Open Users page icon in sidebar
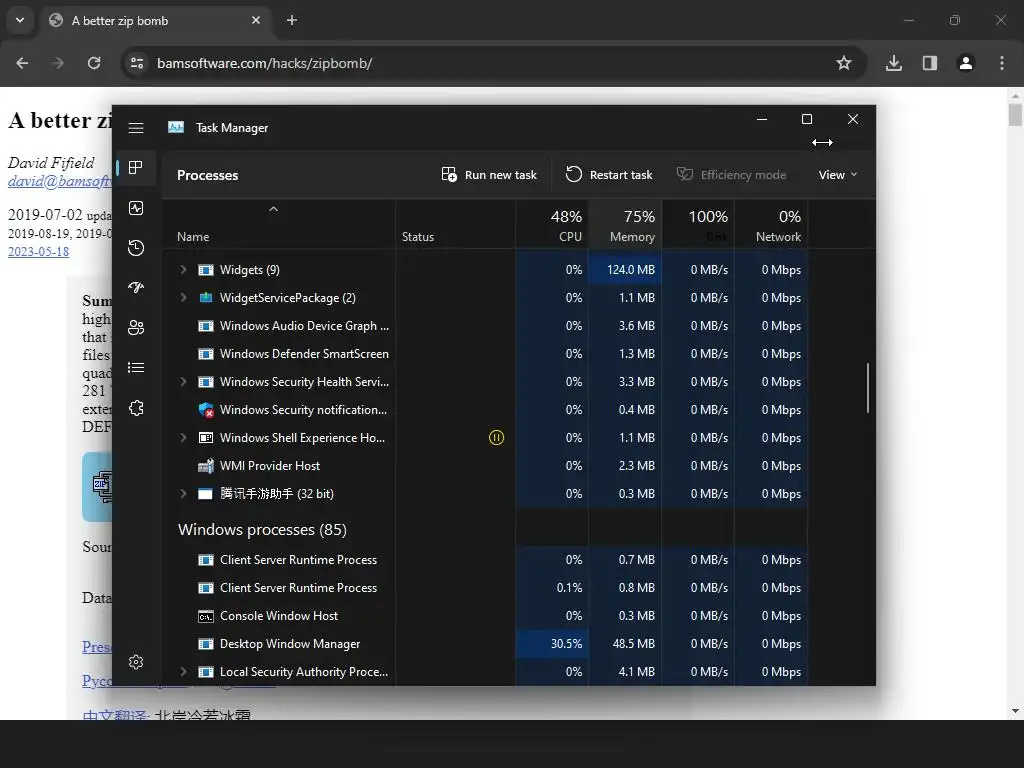This screenshot has height=768, width=1024. 136,327
